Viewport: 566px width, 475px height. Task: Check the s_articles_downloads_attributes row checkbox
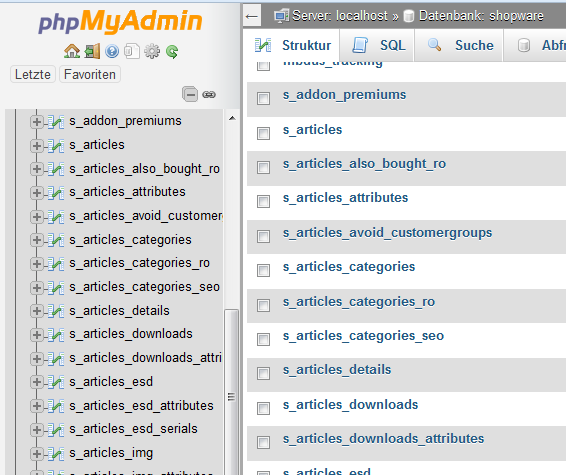click(x=263, y=443)
